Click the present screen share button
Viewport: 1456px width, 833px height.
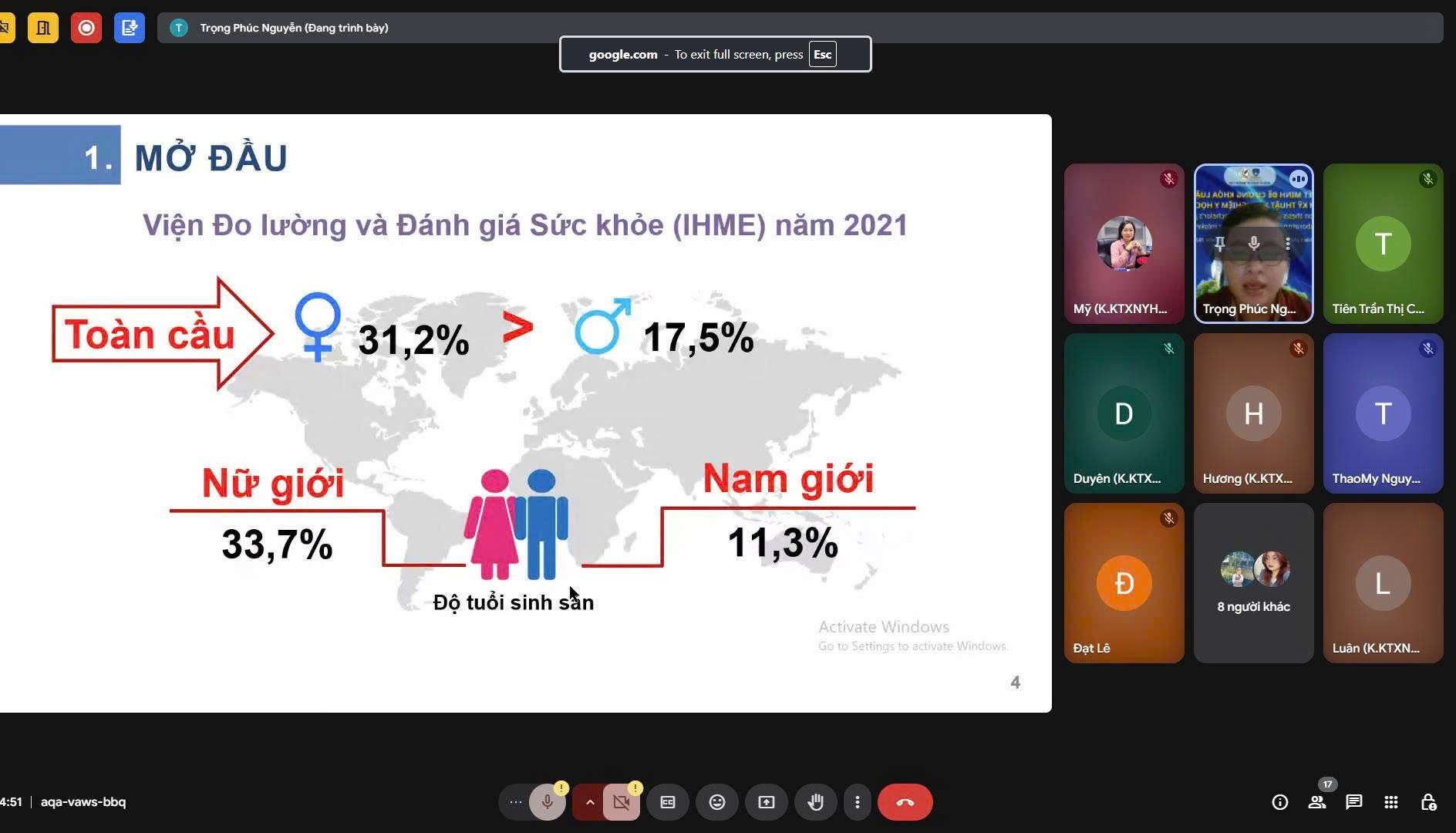(x=767, y=802)
